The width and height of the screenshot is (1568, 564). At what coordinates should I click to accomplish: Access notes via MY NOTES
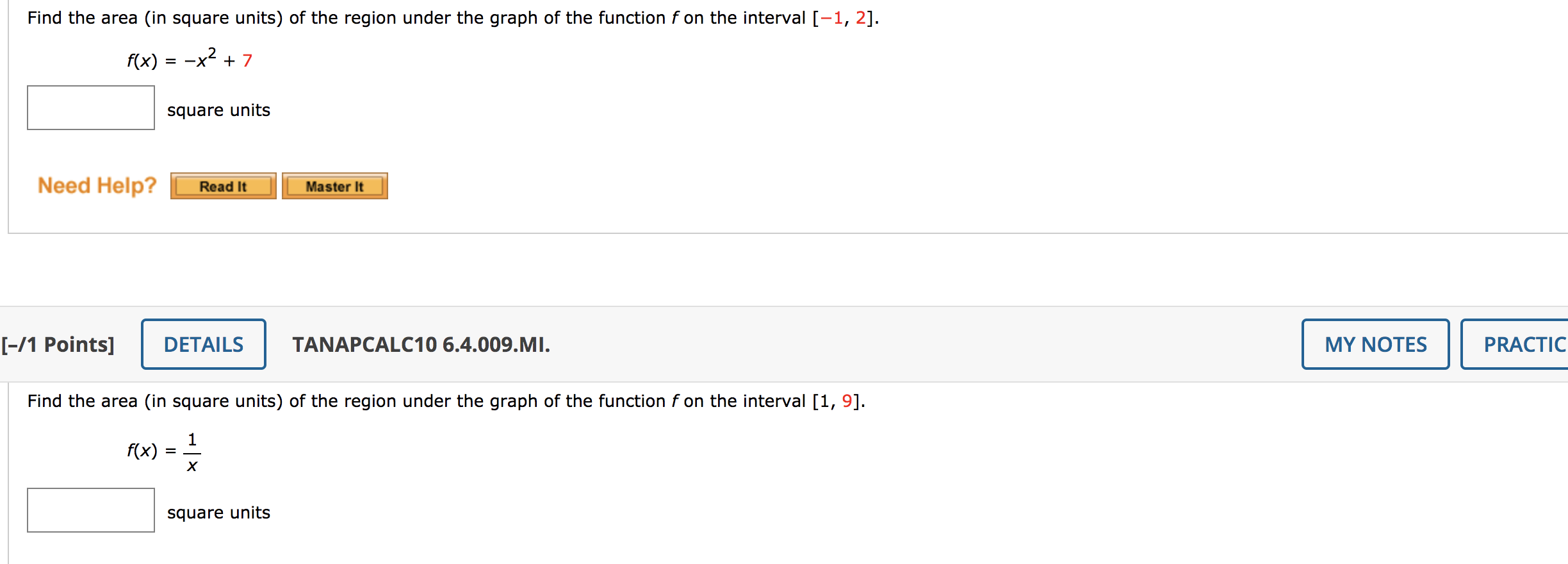coord(1376,344)
